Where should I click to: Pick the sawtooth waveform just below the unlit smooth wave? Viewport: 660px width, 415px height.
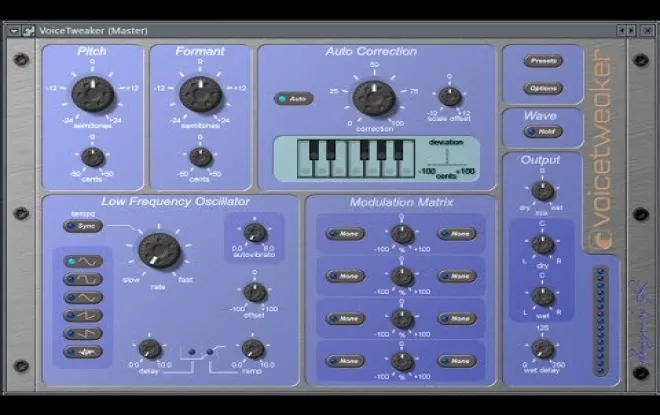click(83, 315)
